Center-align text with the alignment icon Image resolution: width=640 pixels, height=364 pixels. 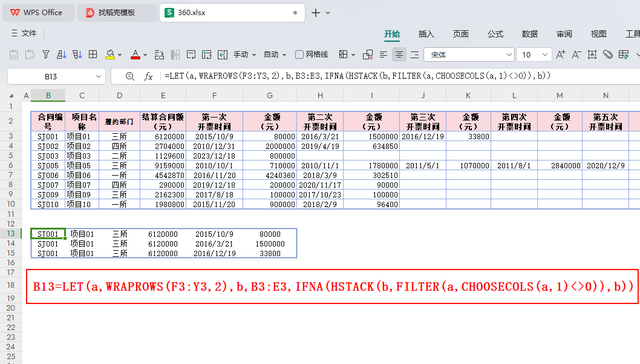399,55
